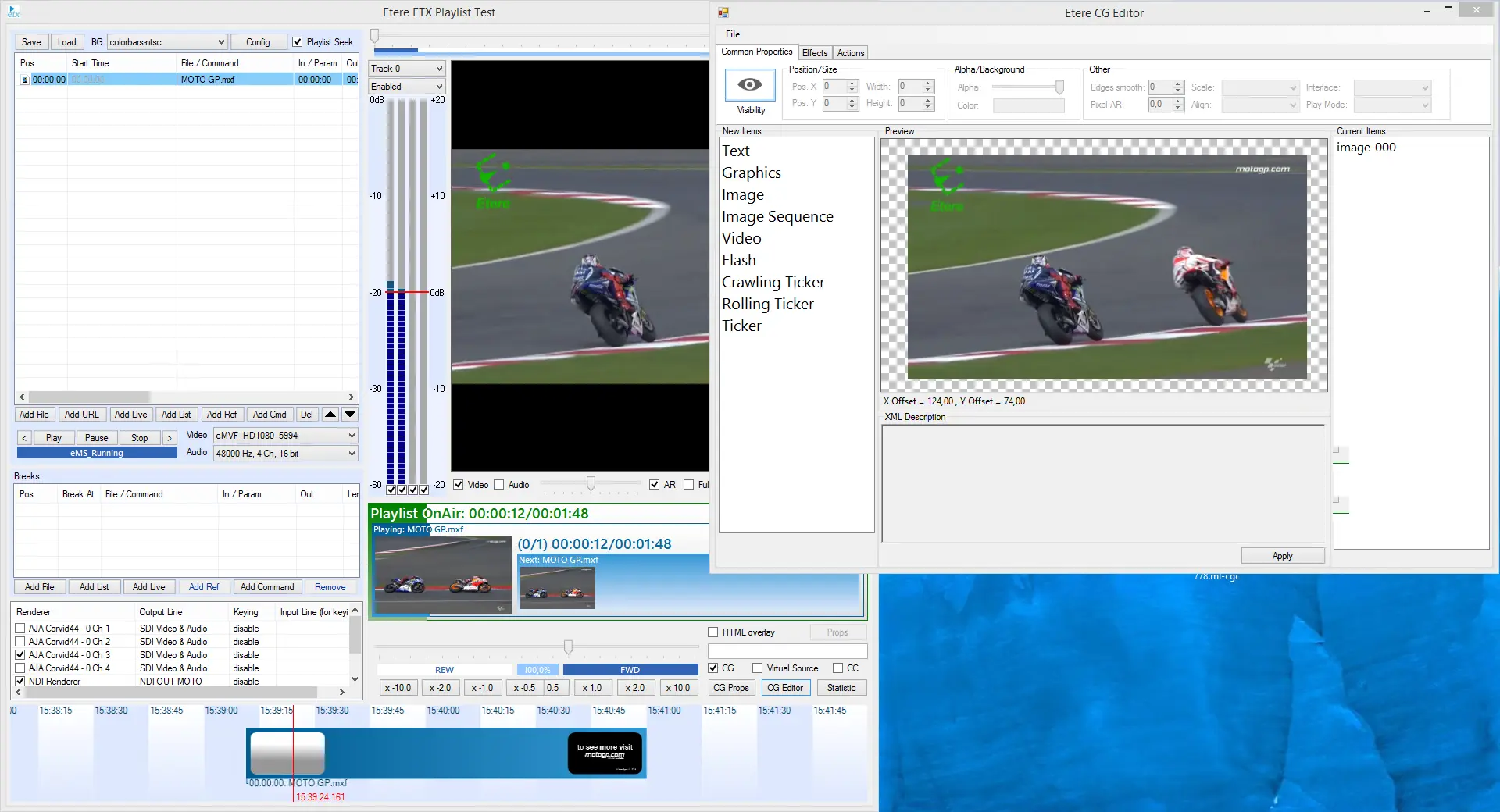The height and width of the screenshot is (812, 1500).
Task: Move playlist item up with arrow icon
Action: click(x=330, y=415)
